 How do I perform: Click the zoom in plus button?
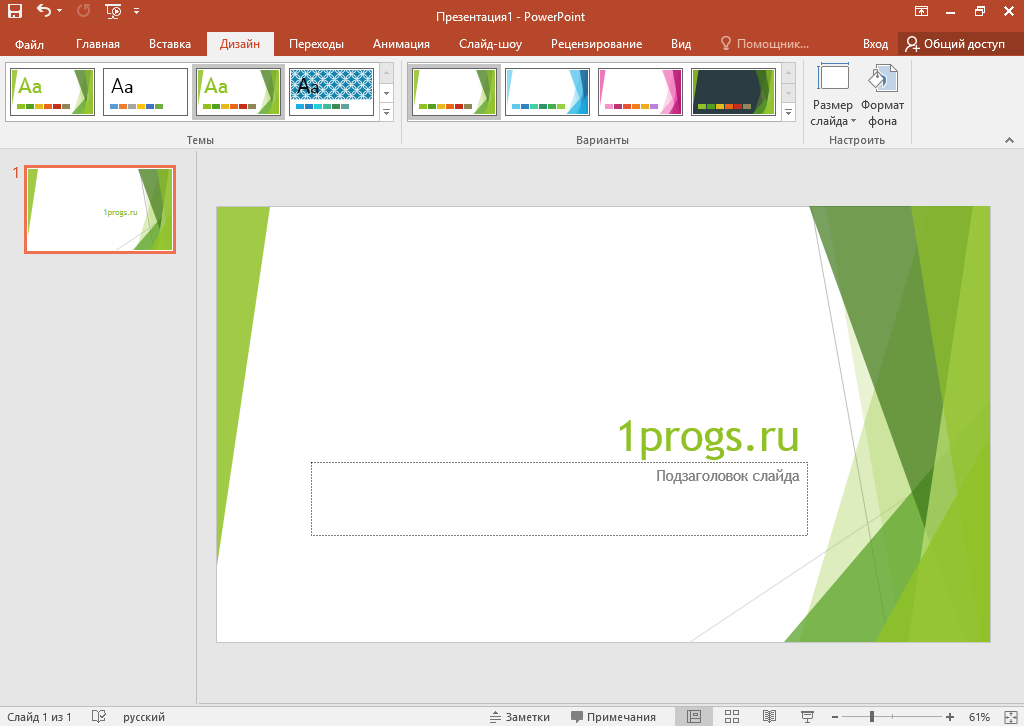[x=950, y=717]
